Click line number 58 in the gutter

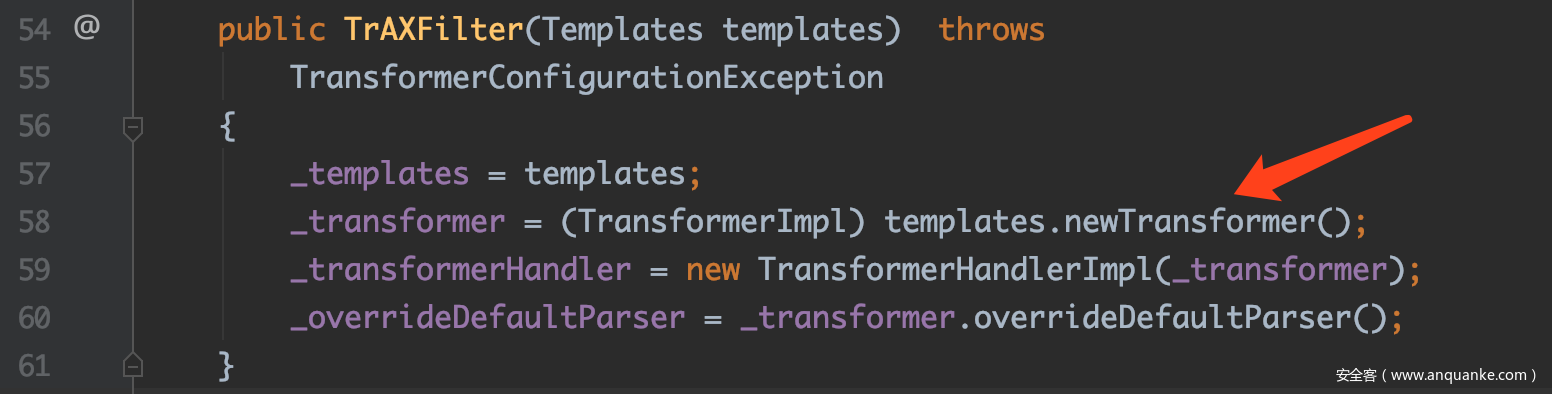point(35,221)
